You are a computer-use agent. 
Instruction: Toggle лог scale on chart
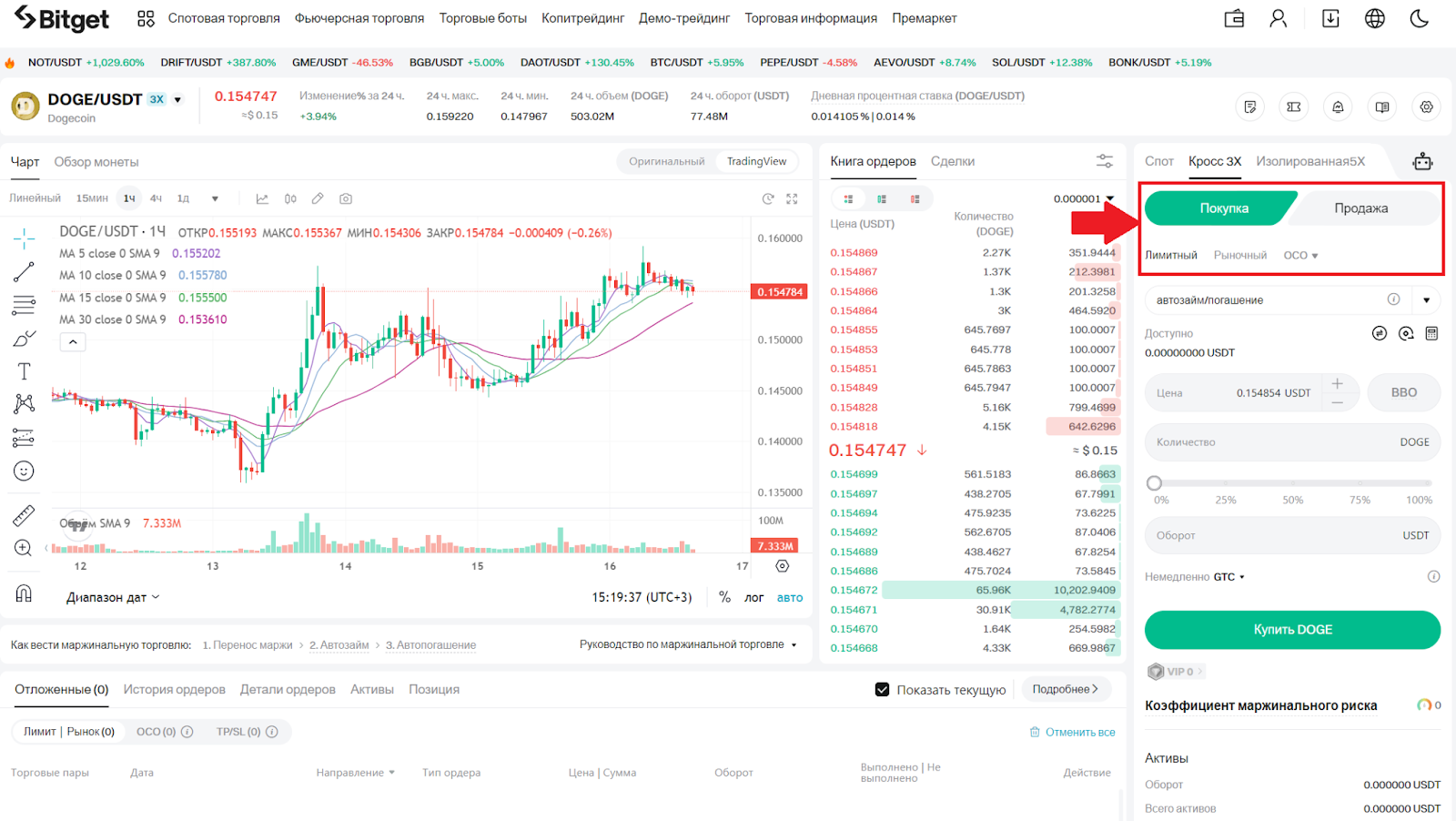point(753,597)
